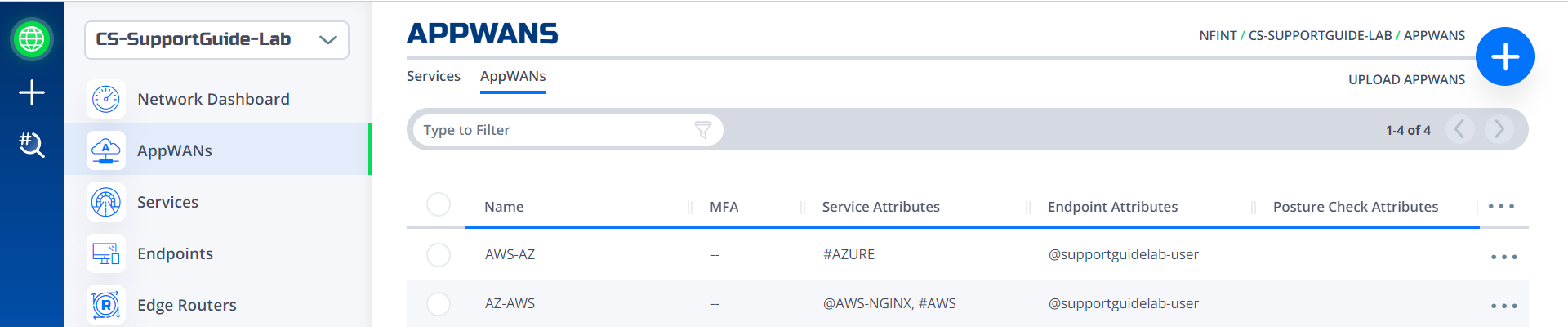Toggle the select-all checkbox in header

(439, 204)
